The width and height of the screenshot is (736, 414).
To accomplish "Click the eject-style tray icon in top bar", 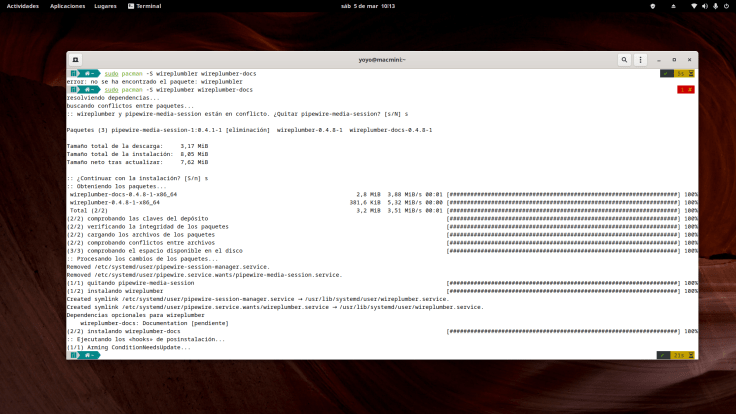I will 675,5.
